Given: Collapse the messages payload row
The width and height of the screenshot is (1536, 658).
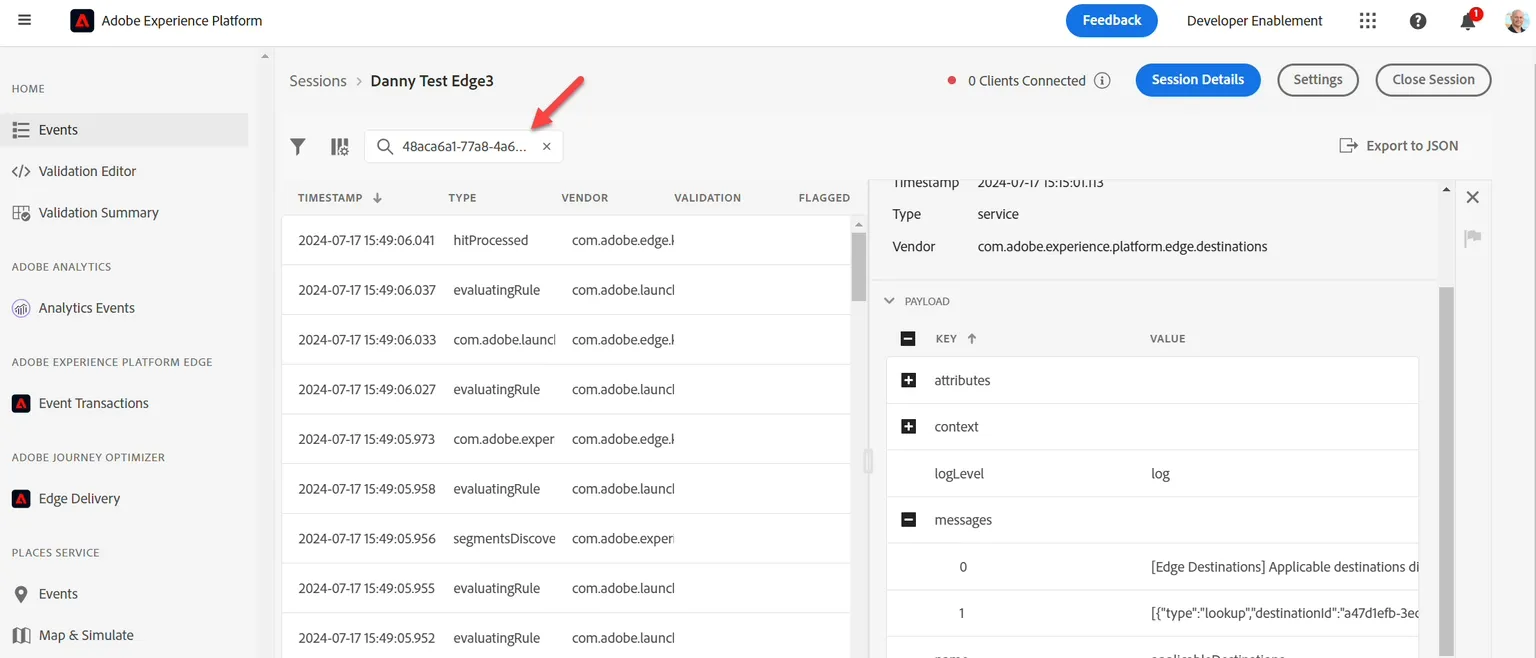Looking at the screenshot, I should pyautogui.click(x=908, y=520).
